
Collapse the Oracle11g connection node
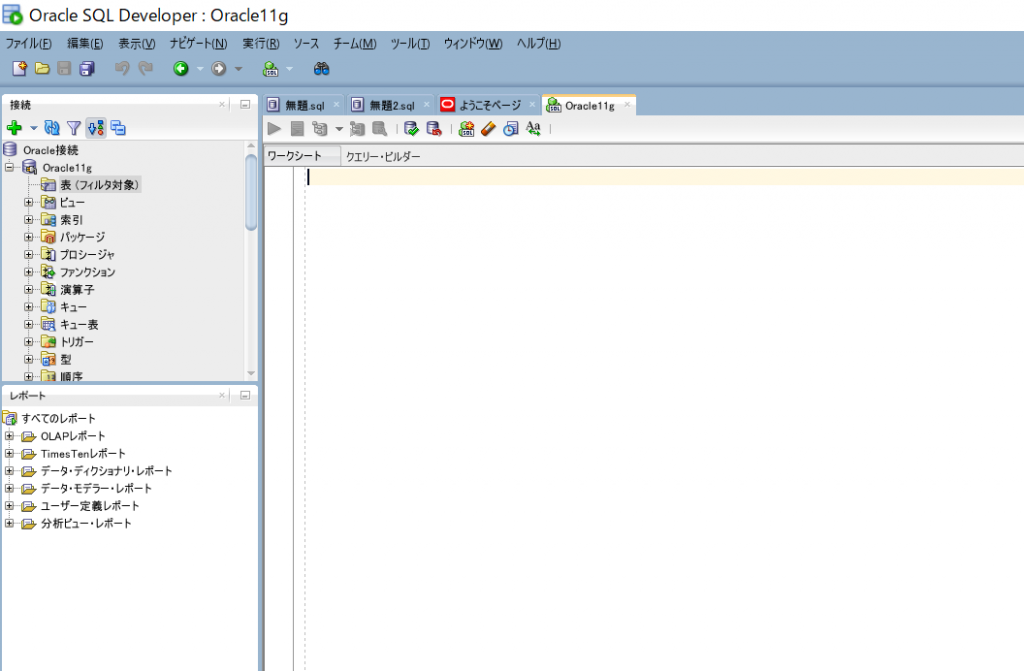click(9, 167)
